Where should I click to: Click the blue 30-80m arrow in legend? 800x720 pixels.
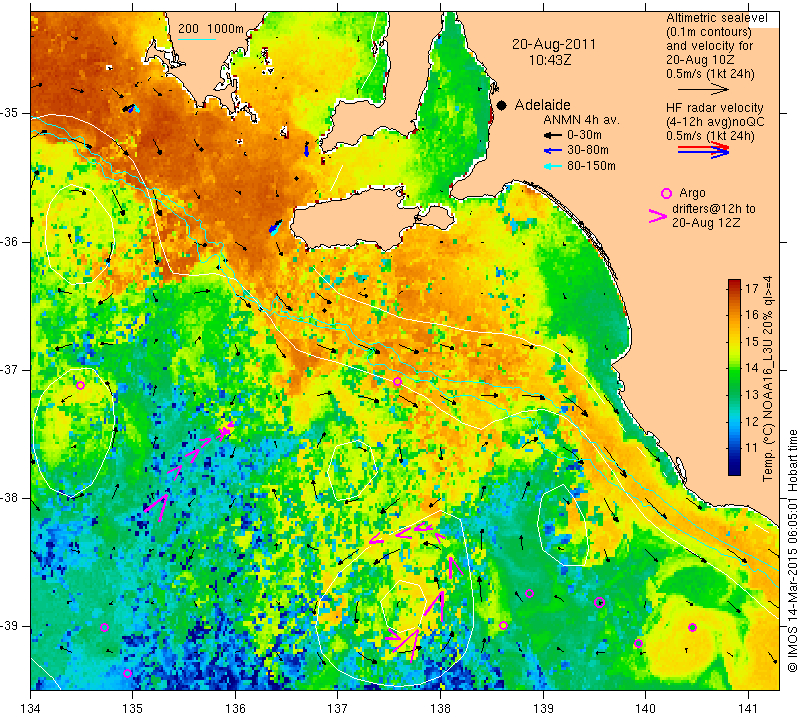click(x=552, y=151)
